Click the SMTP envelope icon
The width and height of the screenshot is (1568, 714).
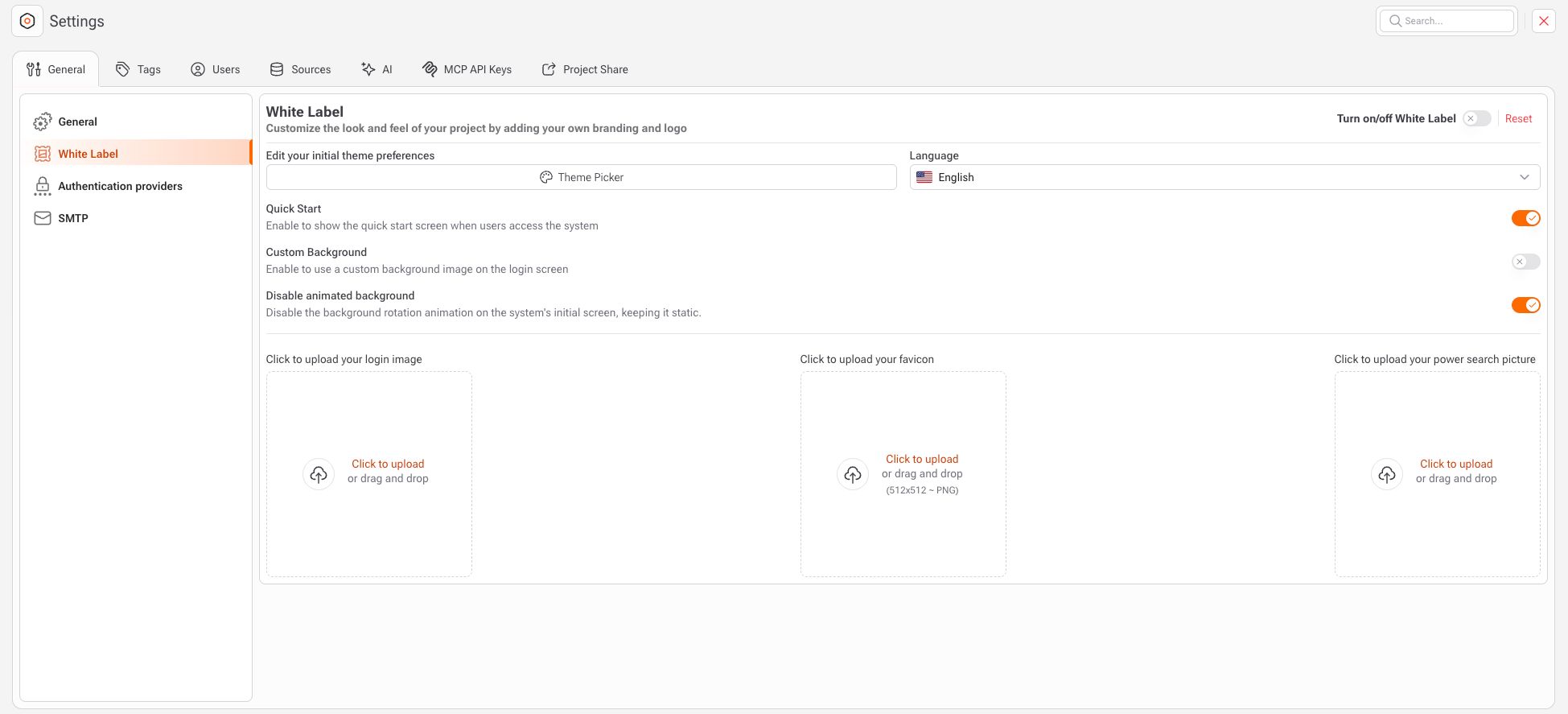(x=42, y=218)
